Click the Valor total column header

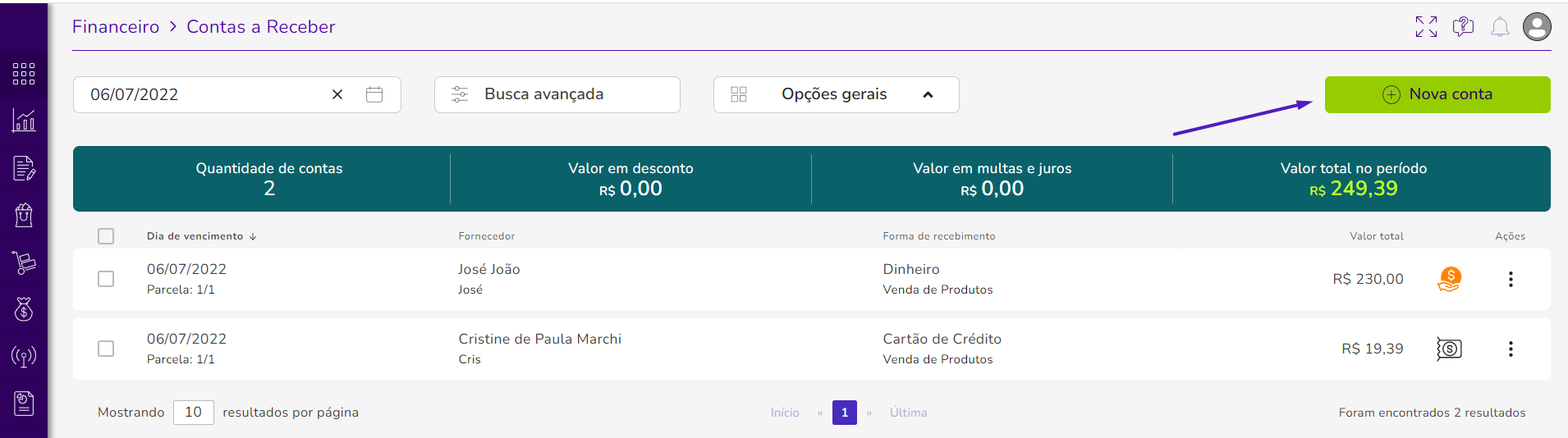tap(1377, 236)
